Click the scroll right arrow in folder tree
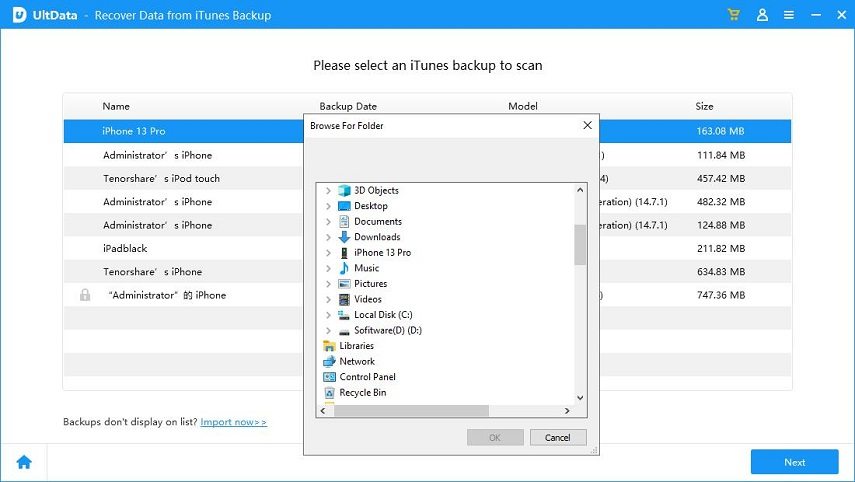This screenshot has height=482, width=855. [x=567, y=411]
